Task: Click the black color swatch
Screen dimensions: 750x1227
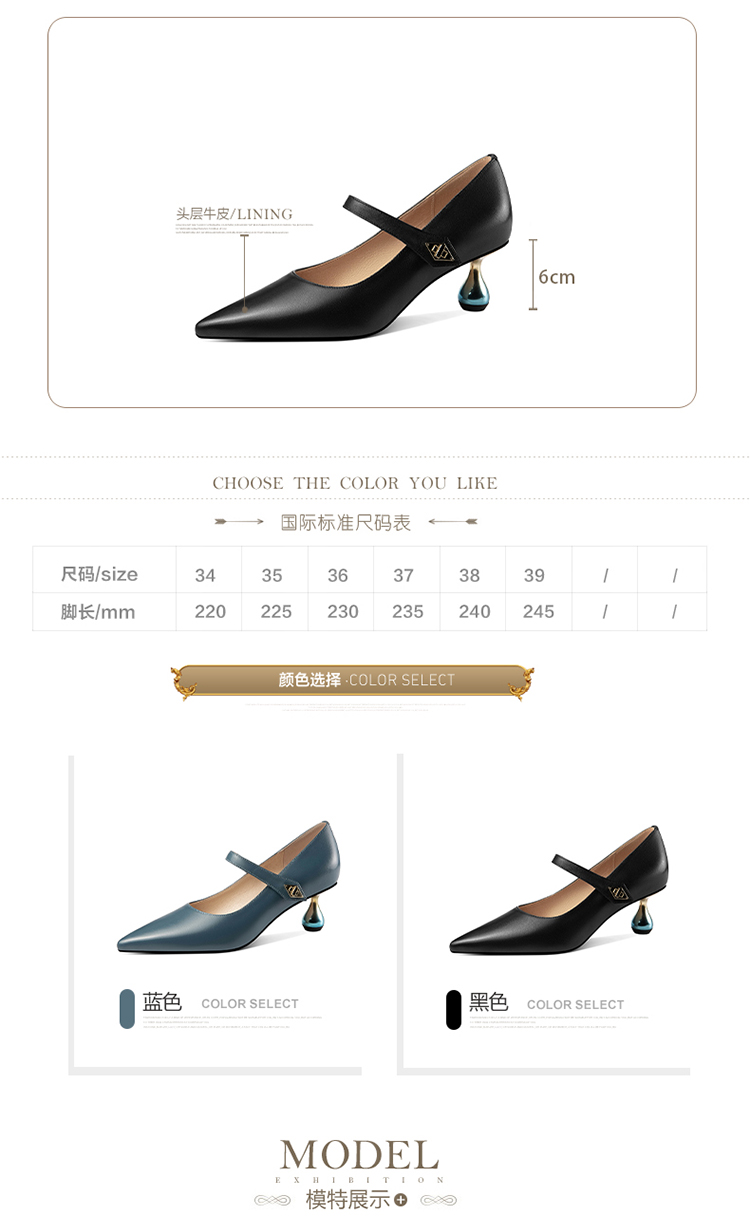Action: pyautogui.click(x=454, y=1009)
